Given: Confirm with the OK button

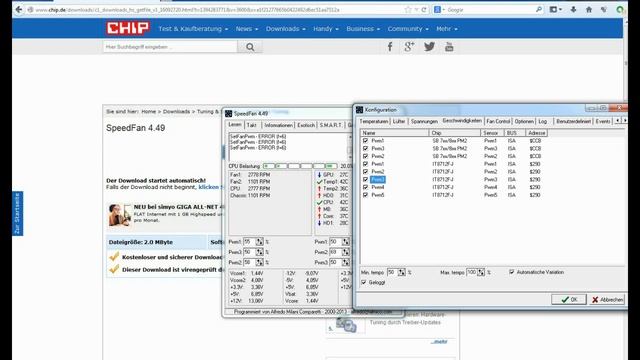Looking at the screenshot, I should [x=569, y=299].
